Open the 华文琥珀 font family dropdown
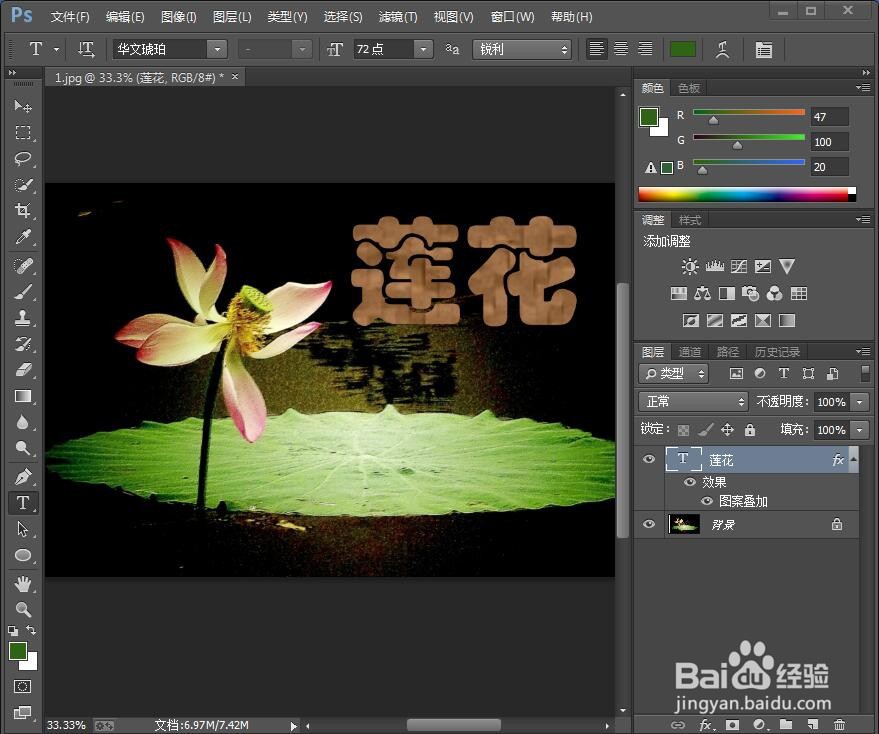The height and width of the screenshot is (734, 879). [x=217, y=49]
